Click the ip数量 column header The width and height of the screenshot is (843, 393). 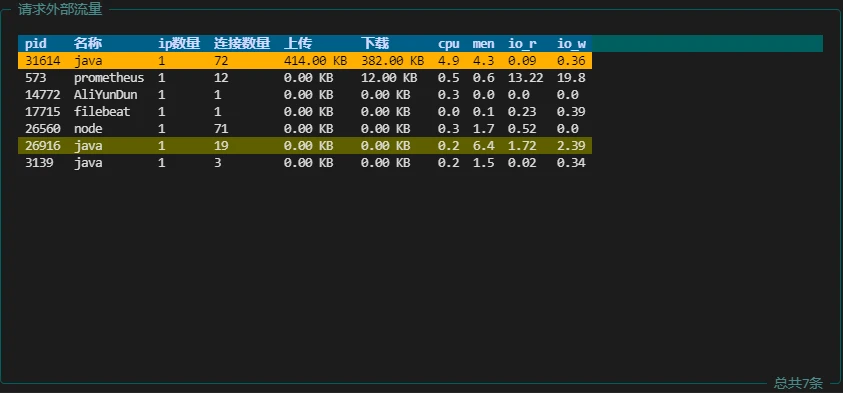tap(180, 44)
